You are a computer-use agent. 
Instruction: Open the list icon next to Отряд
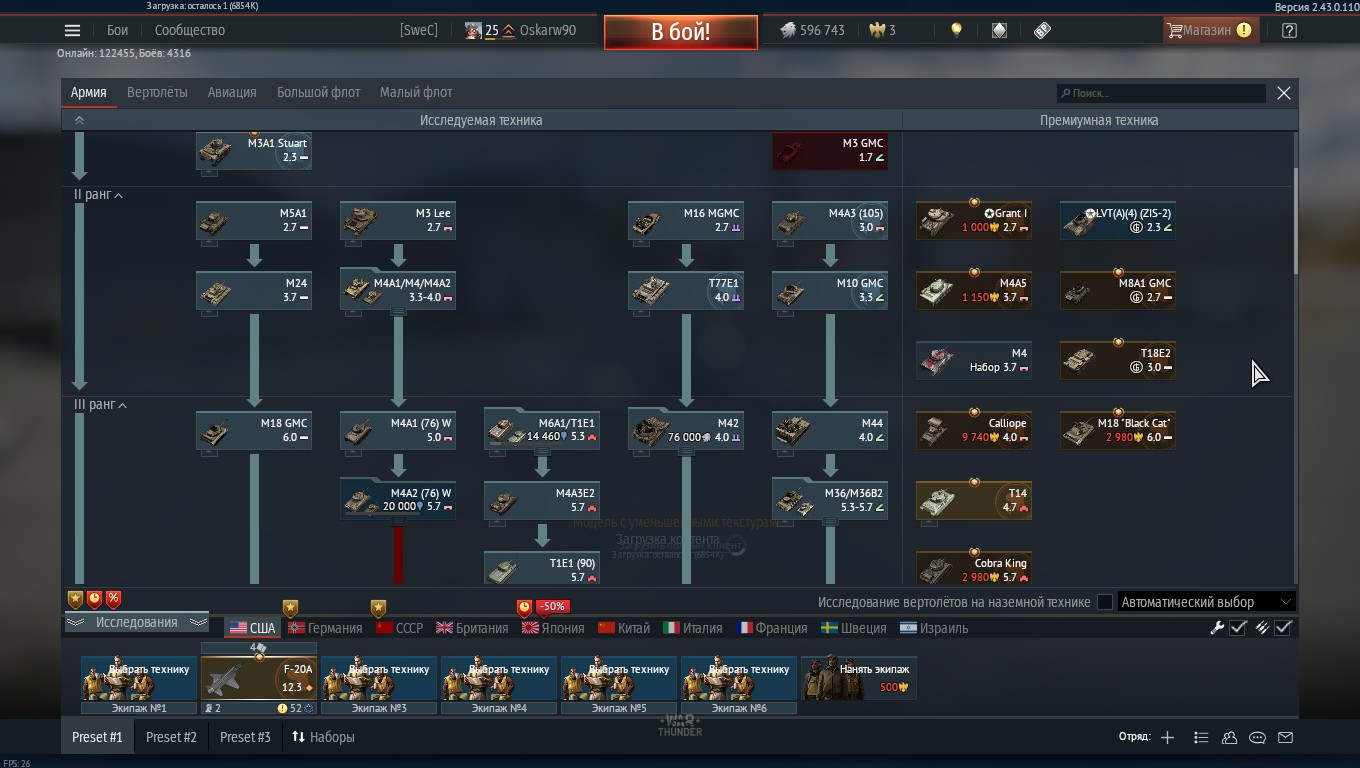coord(1201,737)
